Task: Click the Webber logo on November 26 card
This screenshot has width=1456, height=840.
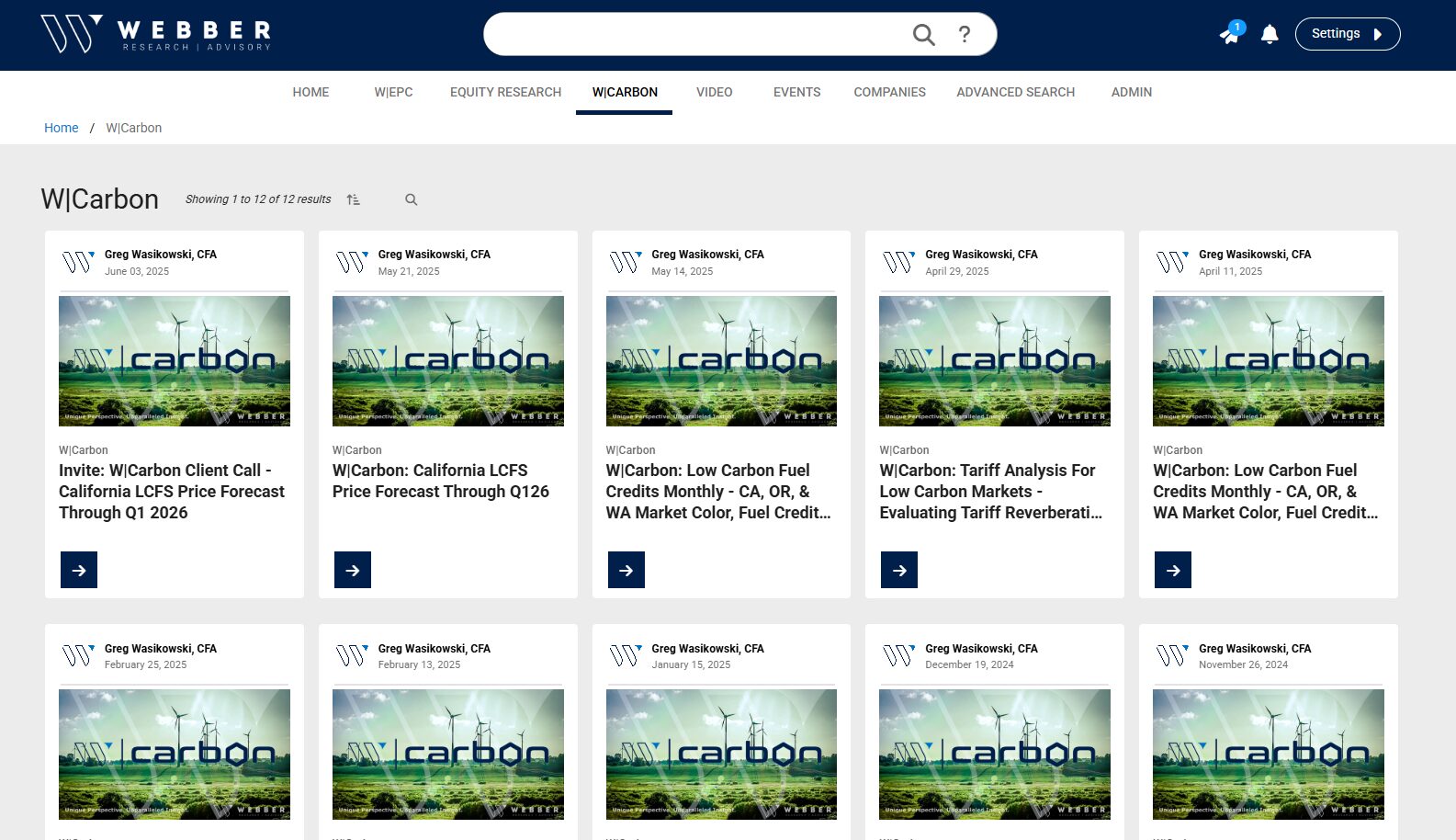Action: coord(1172,656)
